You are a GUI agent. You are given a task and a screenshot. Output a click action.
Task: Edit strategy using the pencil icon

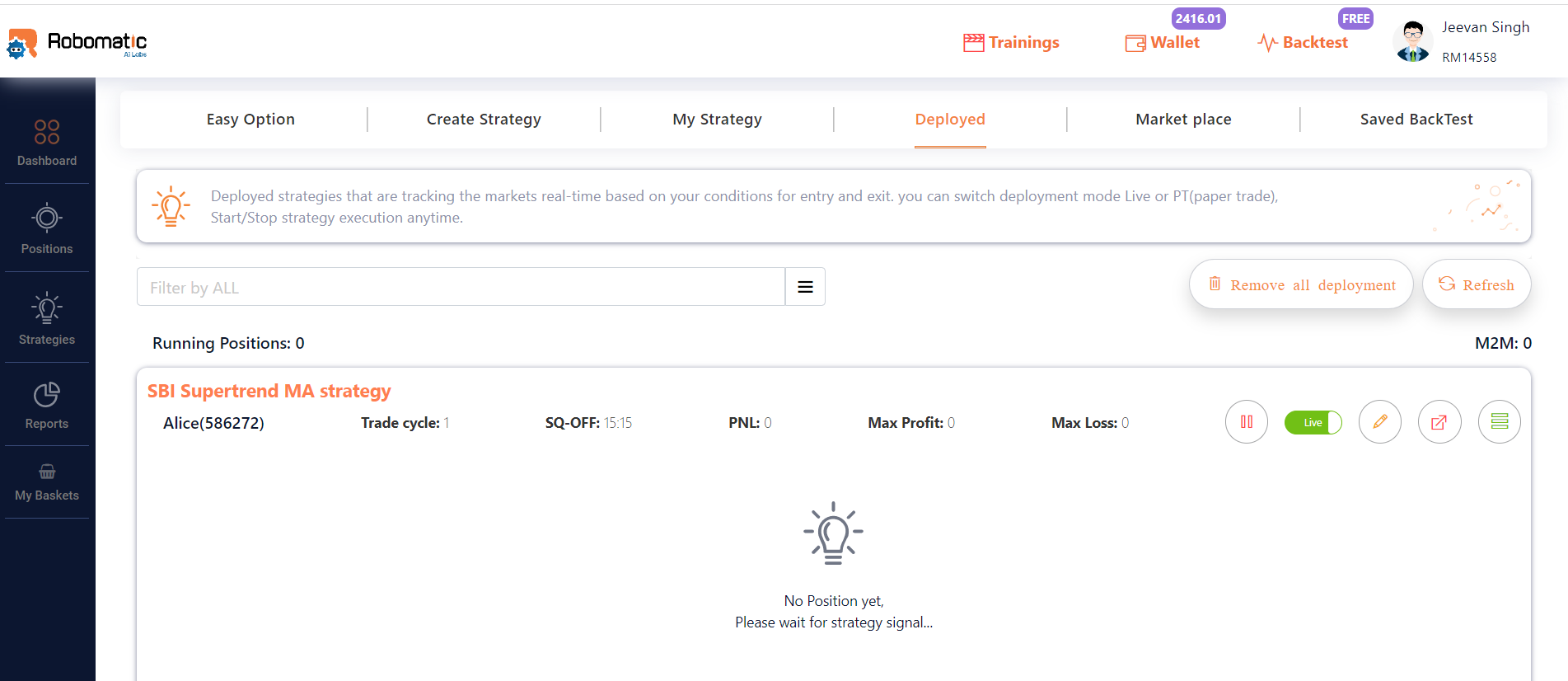(1380, 422)
